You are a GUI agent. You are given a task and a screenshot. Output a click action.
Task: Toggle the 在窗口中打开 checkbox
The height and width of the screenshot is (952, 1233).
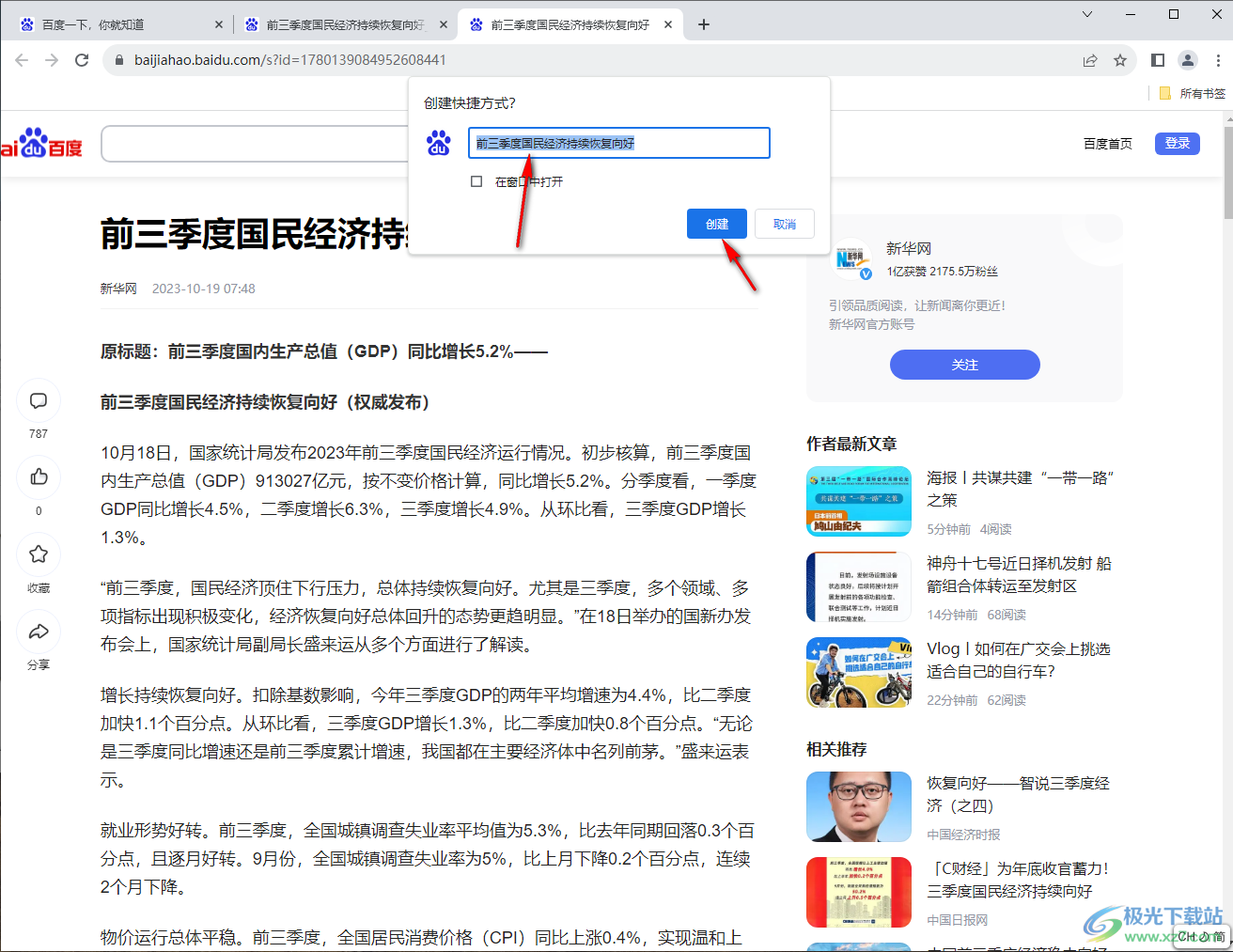click(x=476, y=181)
